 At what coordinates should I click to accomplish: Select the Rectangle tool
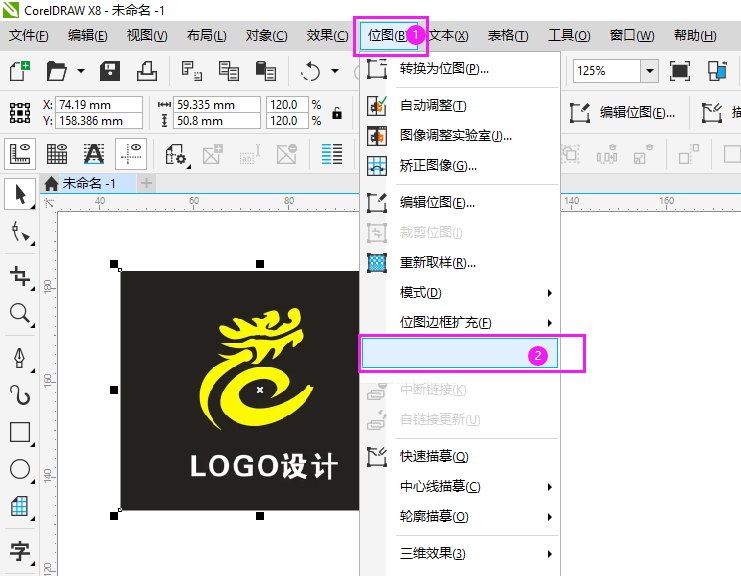pos(20,432)
